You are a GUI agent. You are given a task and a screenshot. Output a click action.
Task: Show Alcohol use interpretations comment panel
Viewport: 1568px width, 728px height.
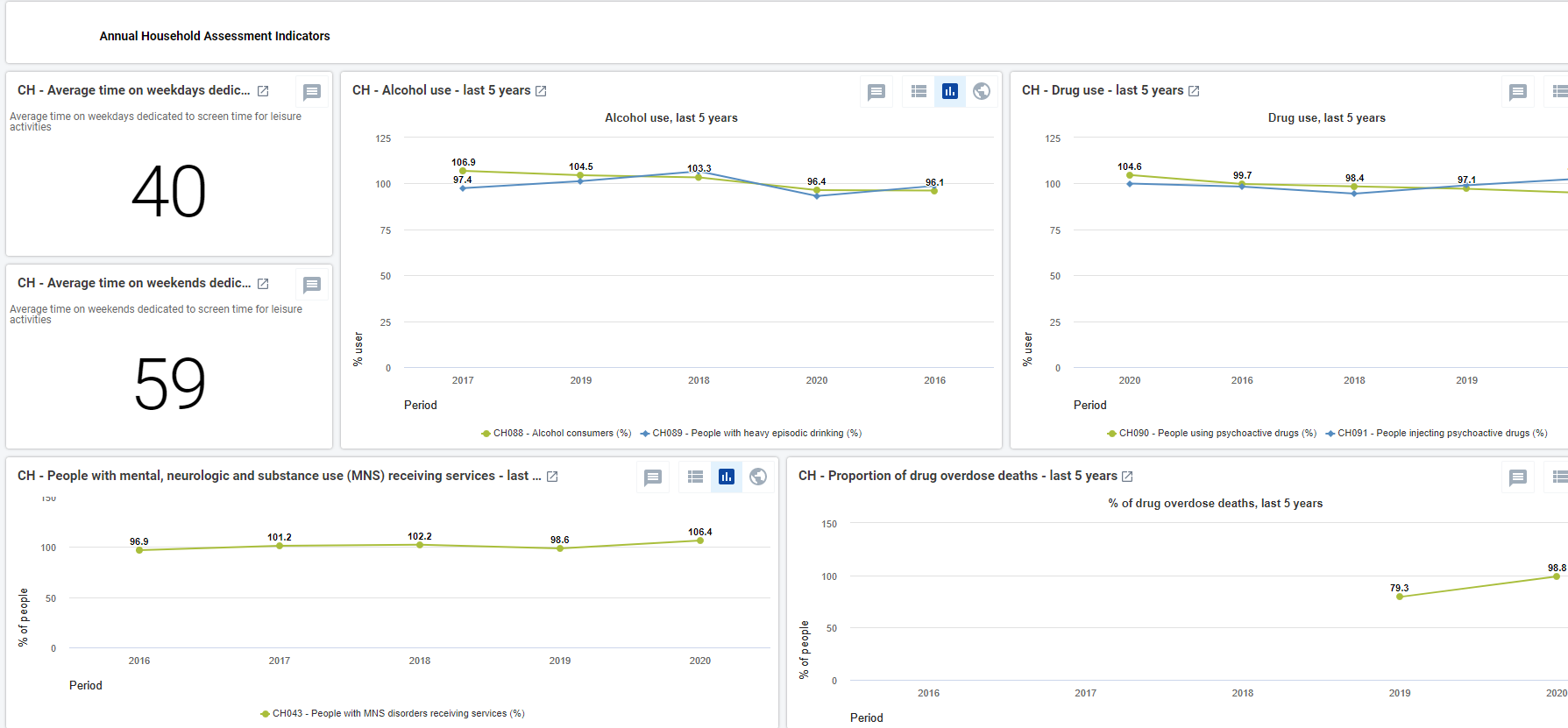point(876,92)
